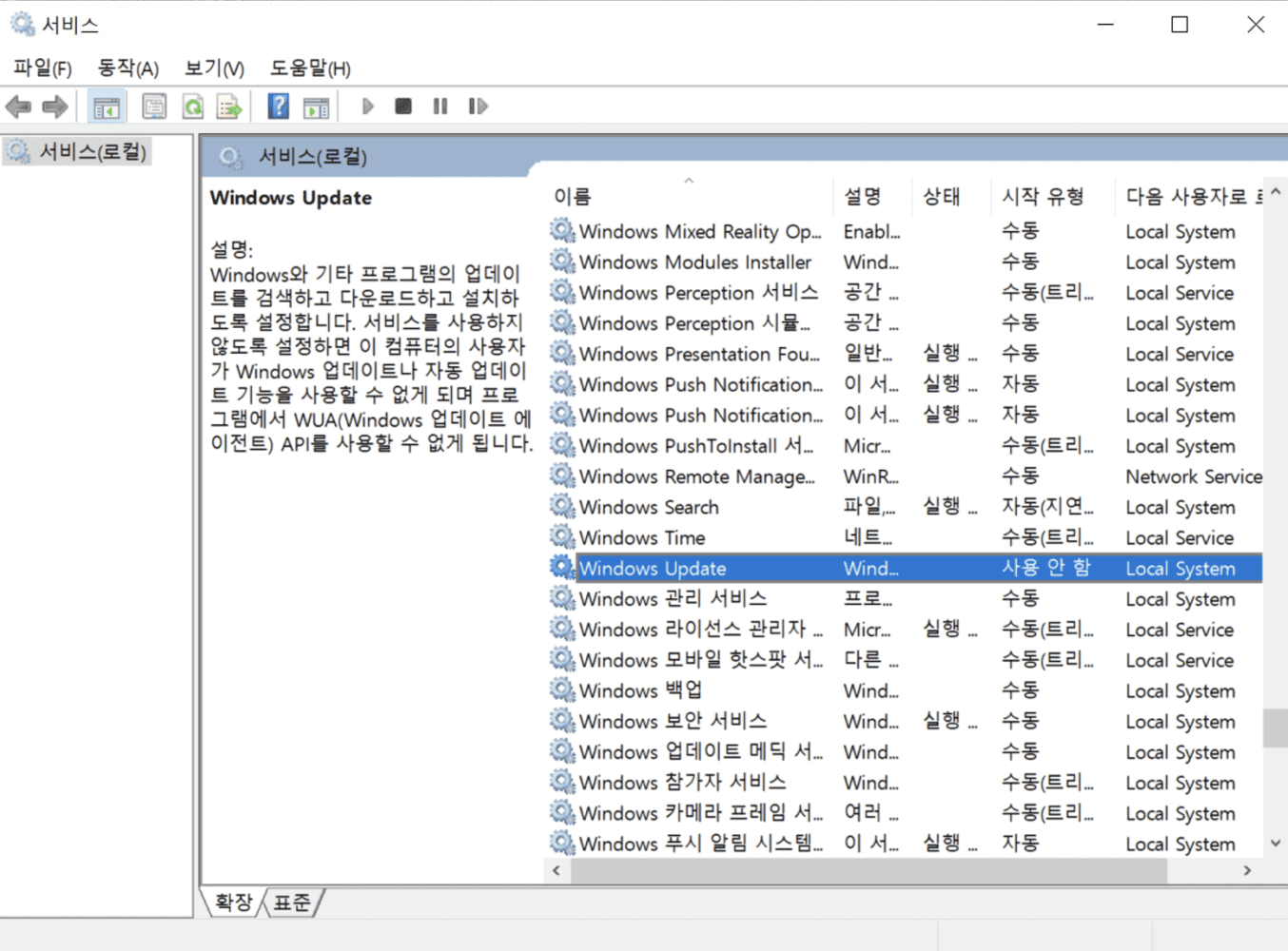The width and height of the screenshot is (1288, 951).
Task: Sort by the 설명 column header
Action: pos(871,196)
